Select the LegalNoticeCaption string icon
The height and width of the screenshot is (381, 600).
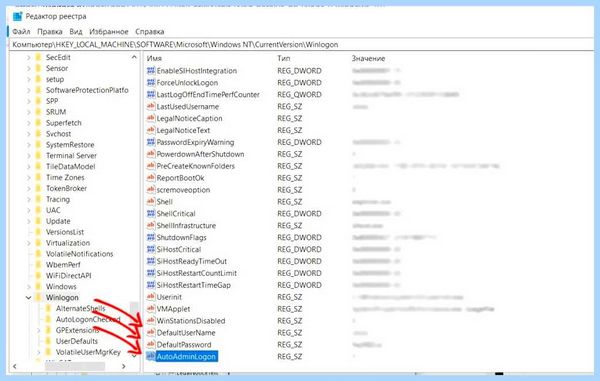(151, 118)
